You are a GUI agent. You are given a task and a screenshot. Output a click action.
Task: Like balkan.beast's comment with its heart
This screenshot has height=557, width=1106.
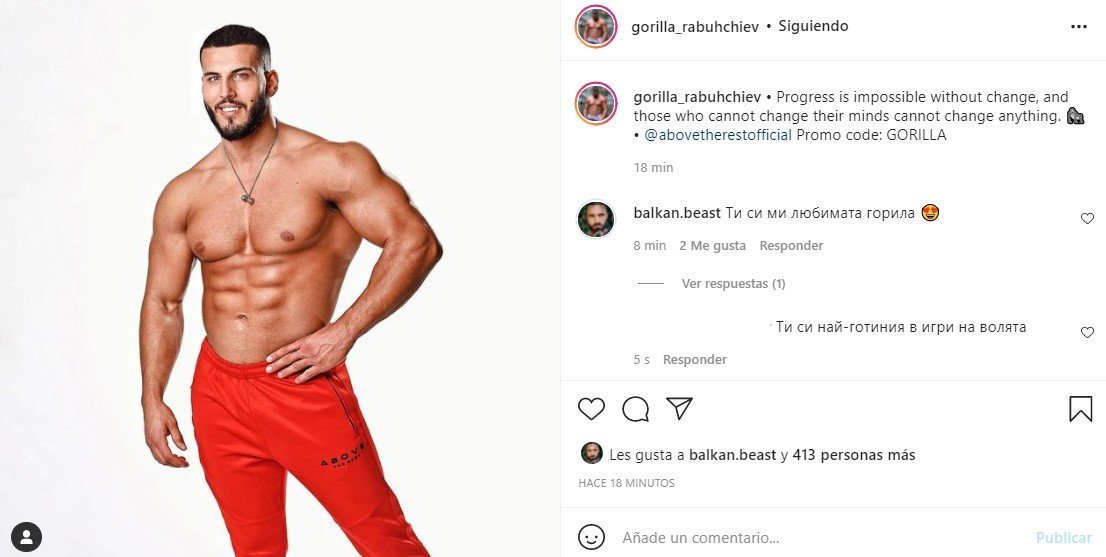(x=1087, y=219)
